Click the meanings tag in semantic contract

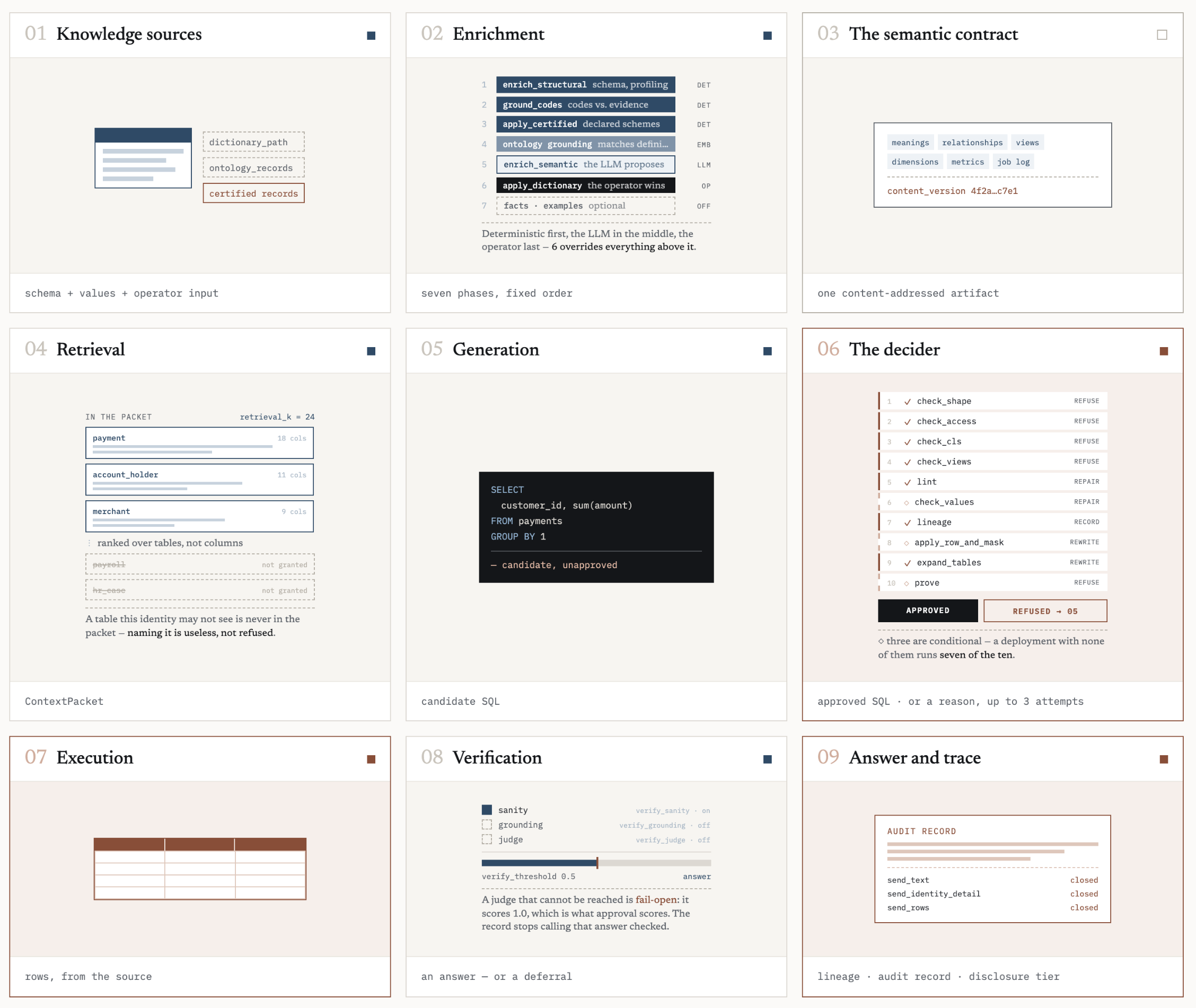[x=910, y=142]
